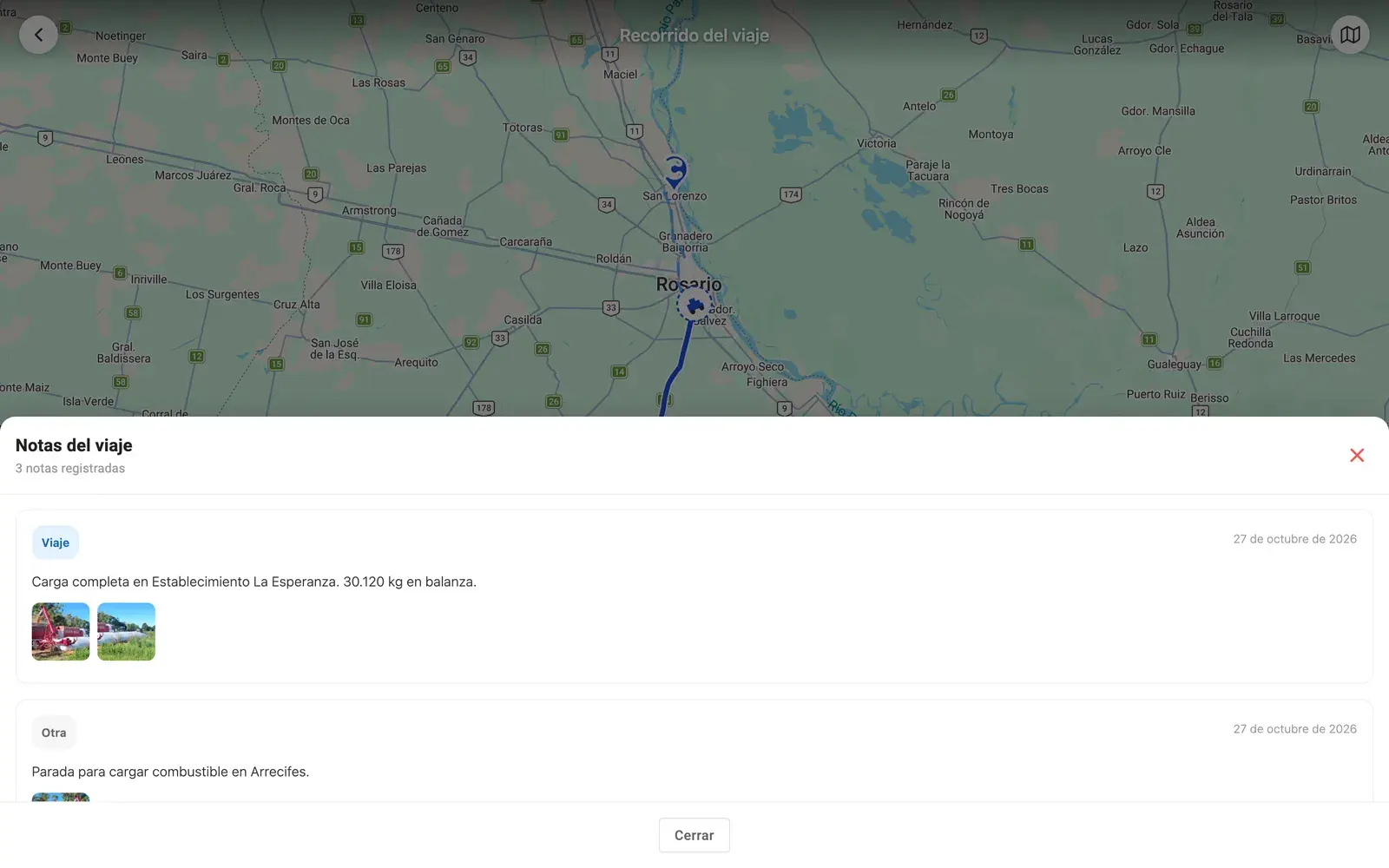Open first photo of La Esperanza note
The width and height of the screenshot is (1389, 868).
point(61,632)
